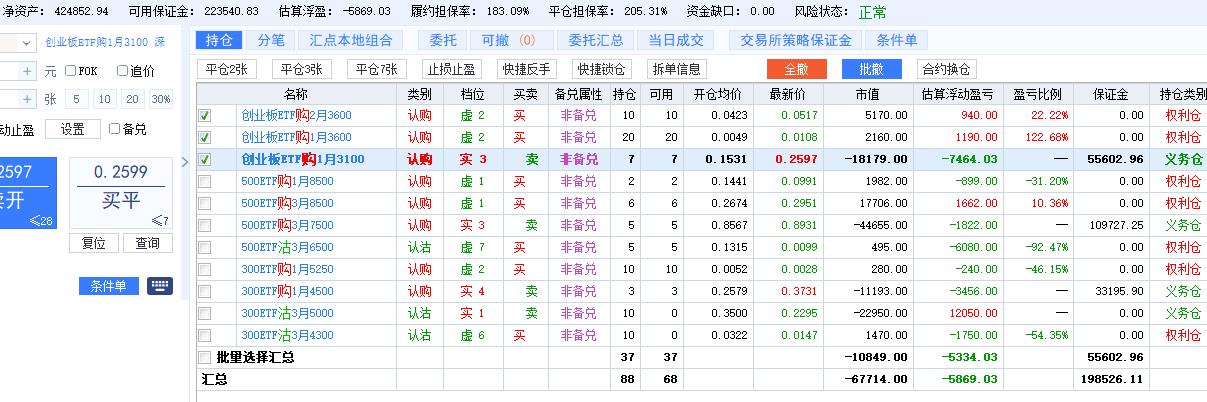Select the 30% quantity preset
This screenshot has height=402, width=1207.
click(160, 99)
